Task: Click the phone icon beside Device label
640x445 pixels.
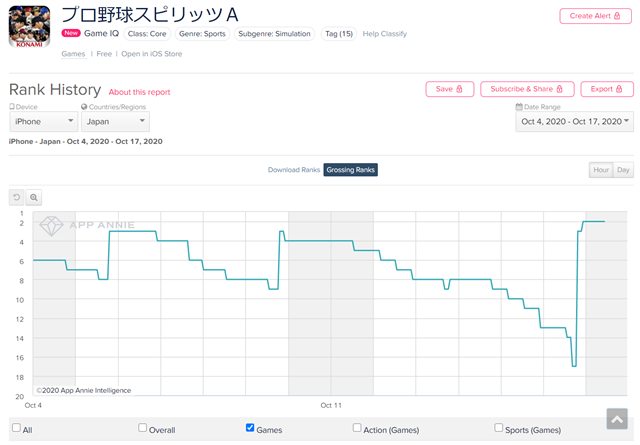Action: [12, 107]
